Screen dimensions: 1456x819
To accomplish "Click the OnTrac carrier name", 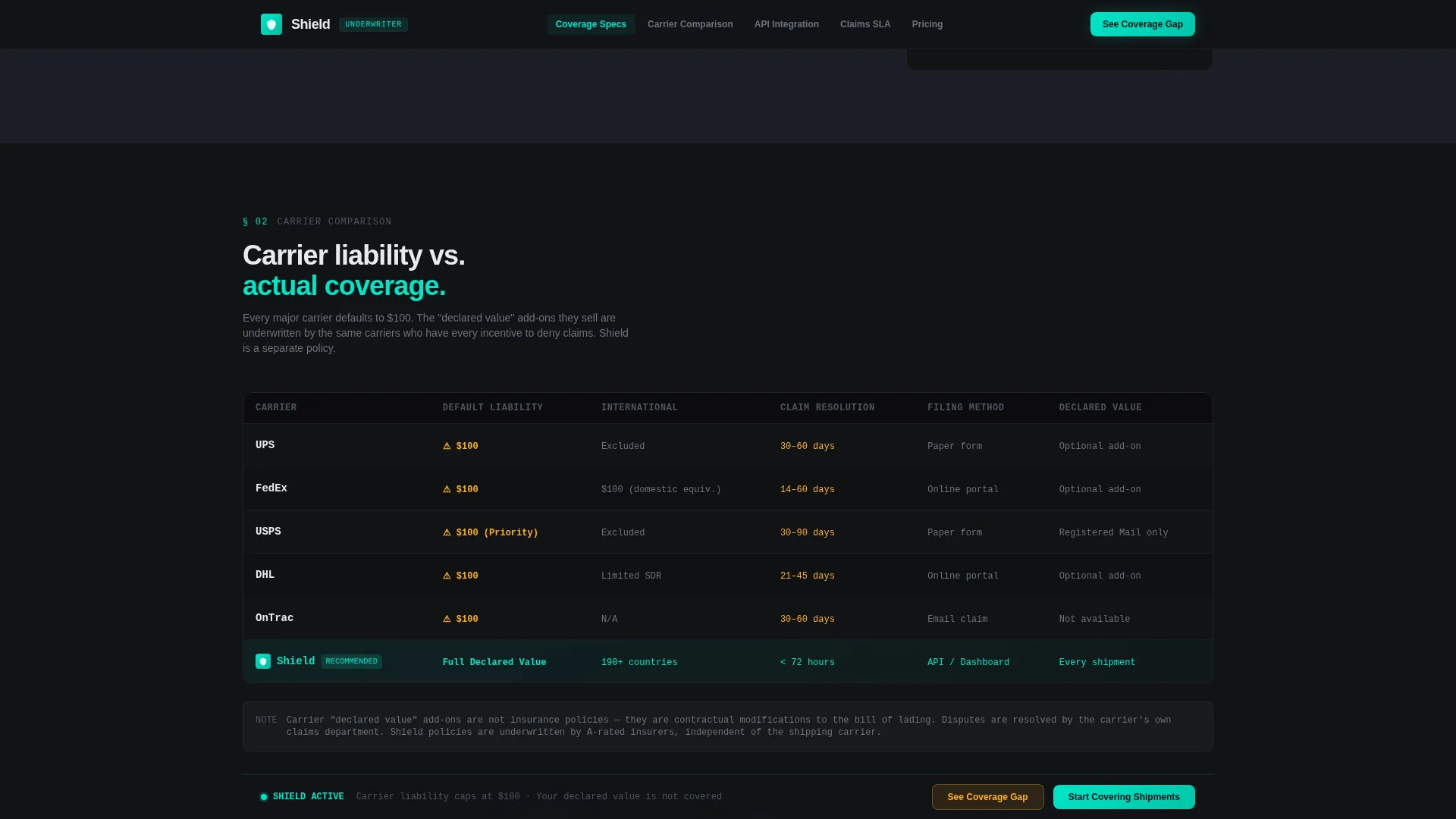I will [275, 618].
